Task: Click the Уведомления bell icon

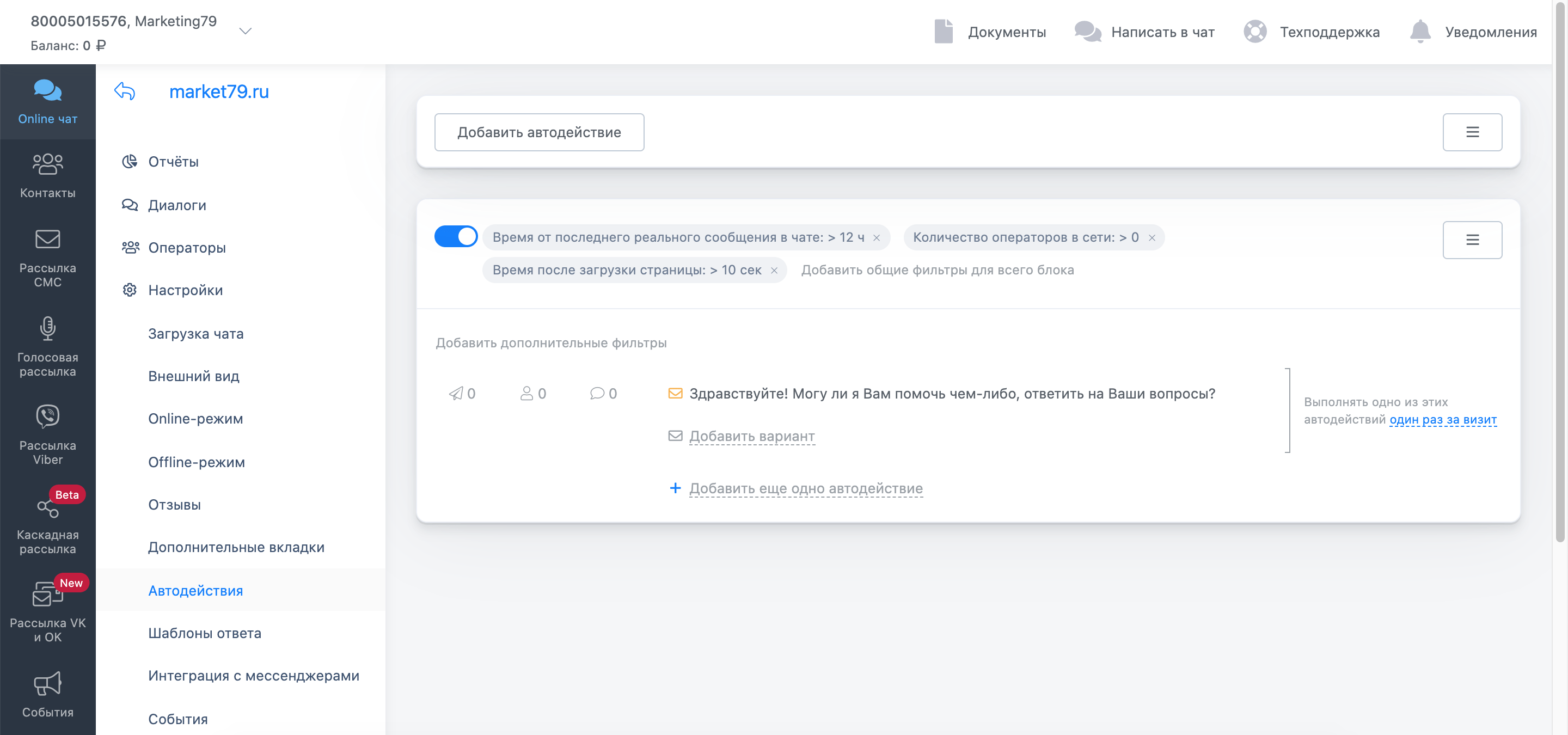Action: pyautogui.click(x=1419, y=32)
